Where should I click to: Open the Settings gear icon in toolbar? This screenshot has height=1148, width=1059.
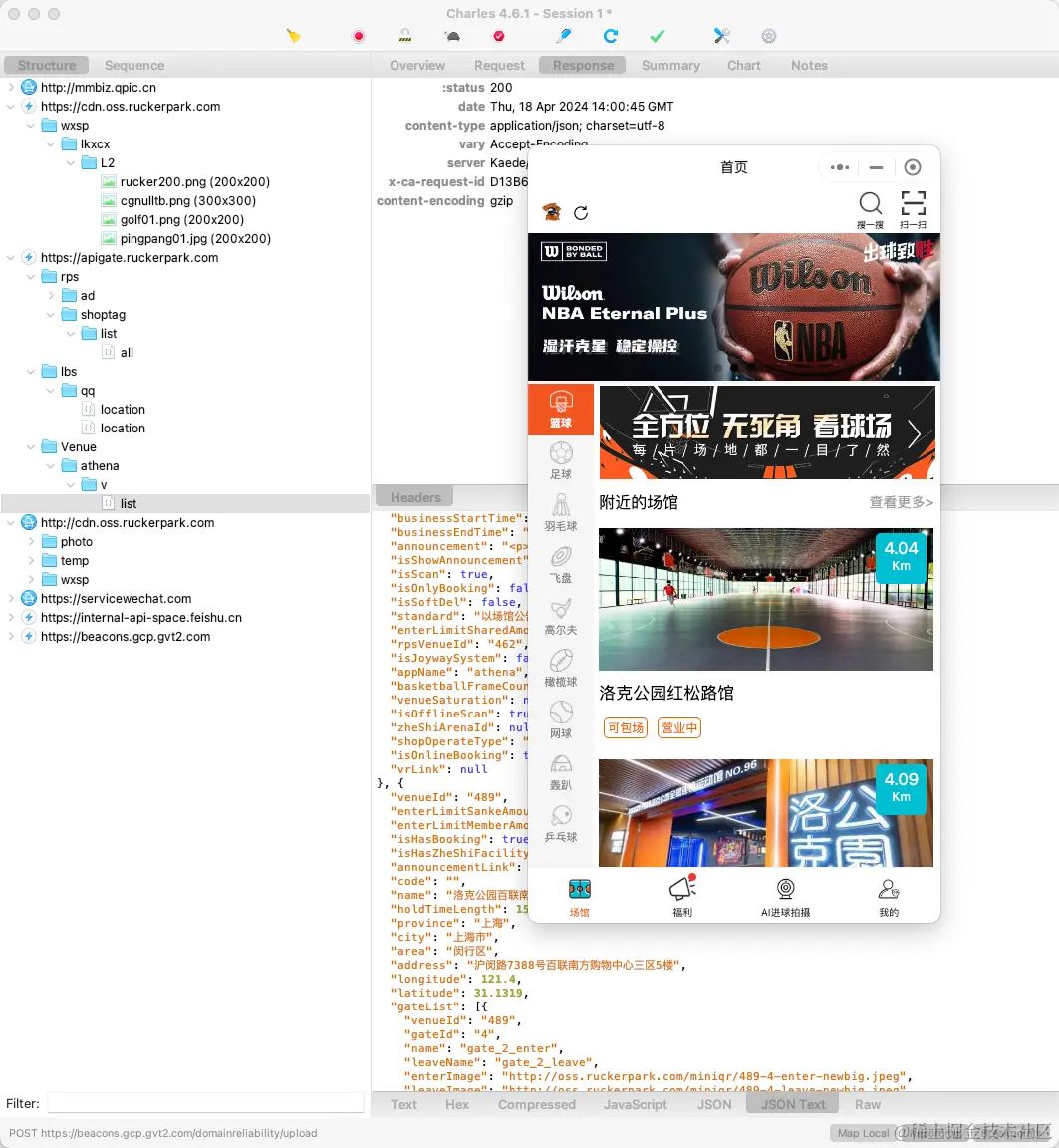[768, 36]
